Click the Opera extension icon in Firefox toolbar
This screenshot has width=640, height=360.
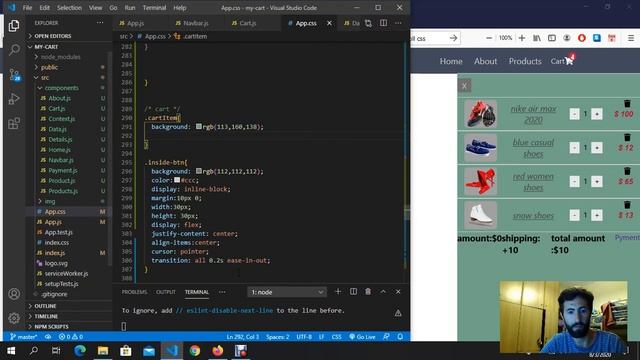pos(582,38)
